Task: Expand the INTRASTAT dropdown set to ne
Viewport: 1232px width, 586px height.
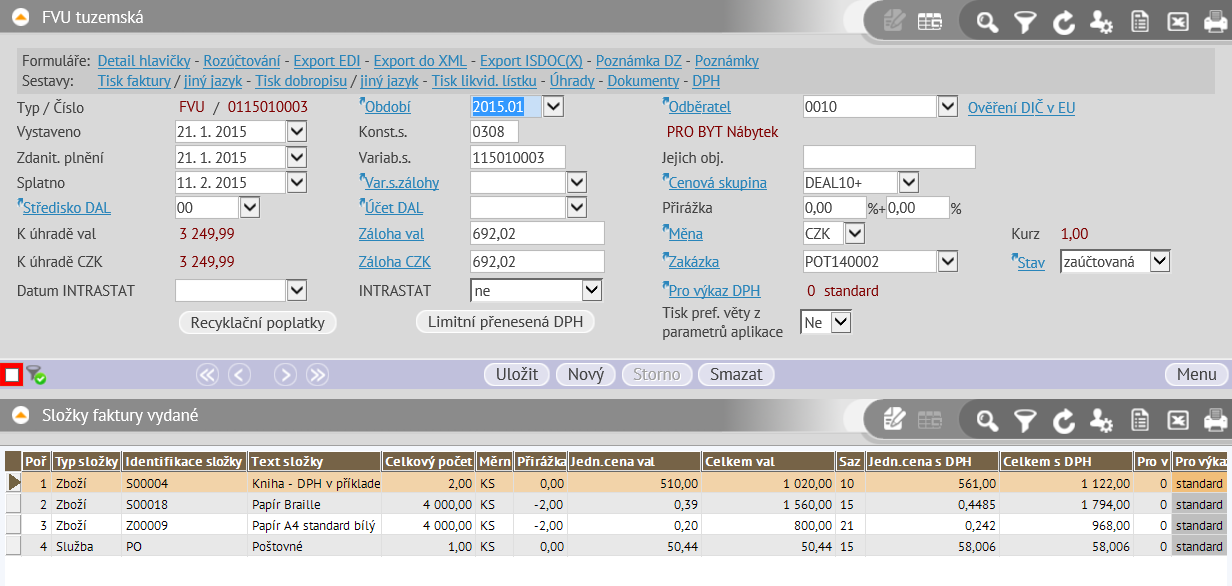Action: tap(592, 290)
